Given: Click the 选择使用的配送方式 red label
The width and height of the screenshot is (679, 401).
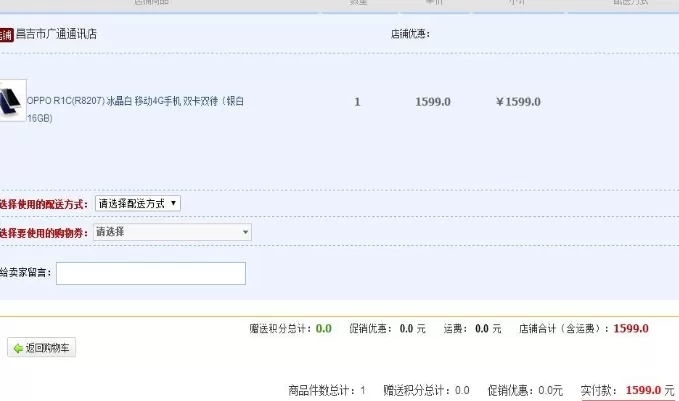Looking at the screenshot, I should pos(44,204).
